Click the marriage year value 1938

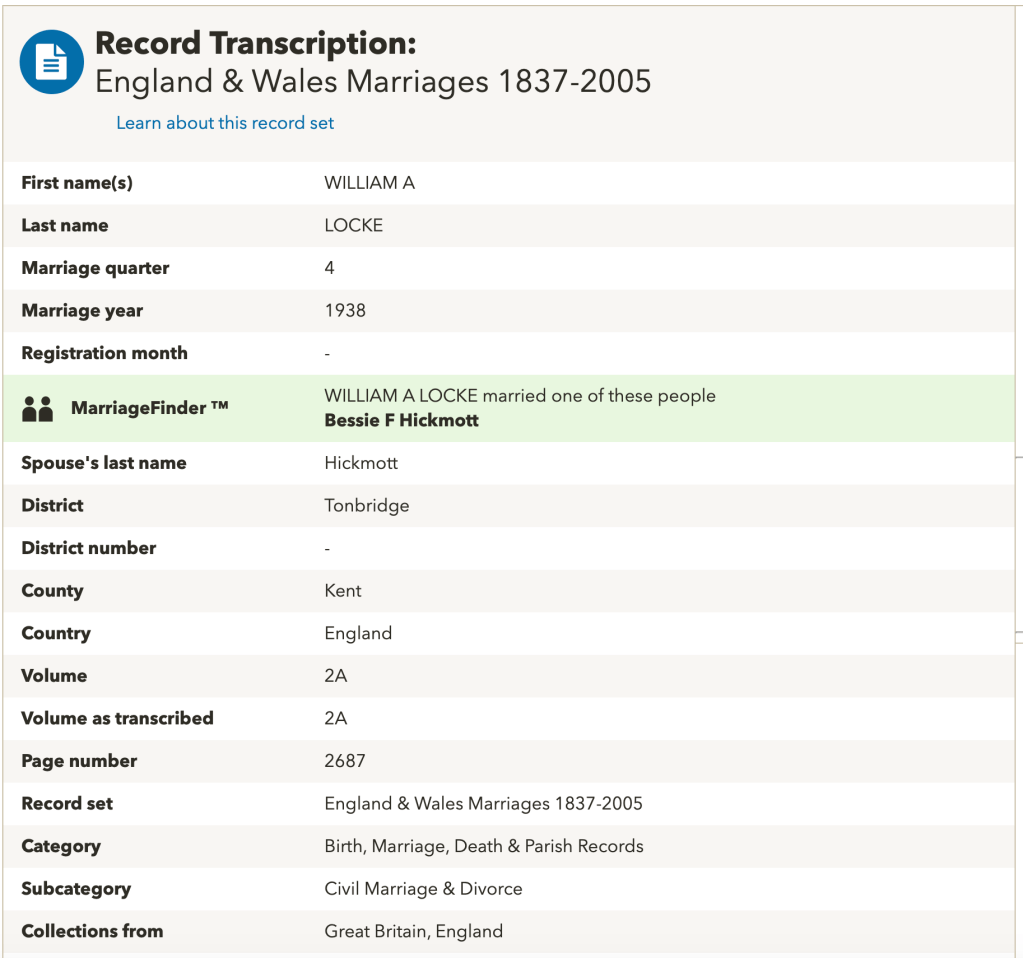click(345, 311)
